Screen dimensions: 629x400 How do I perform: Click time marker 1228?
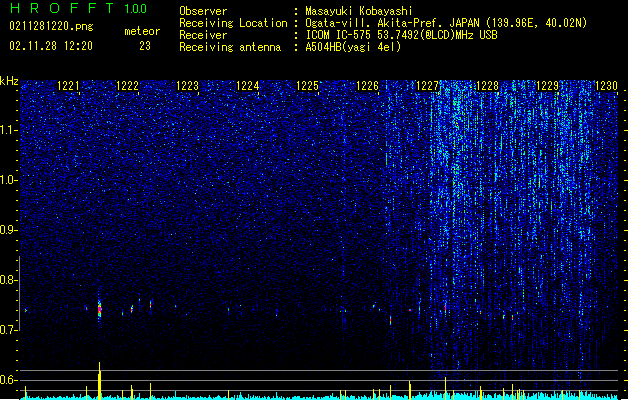[487, 86]
